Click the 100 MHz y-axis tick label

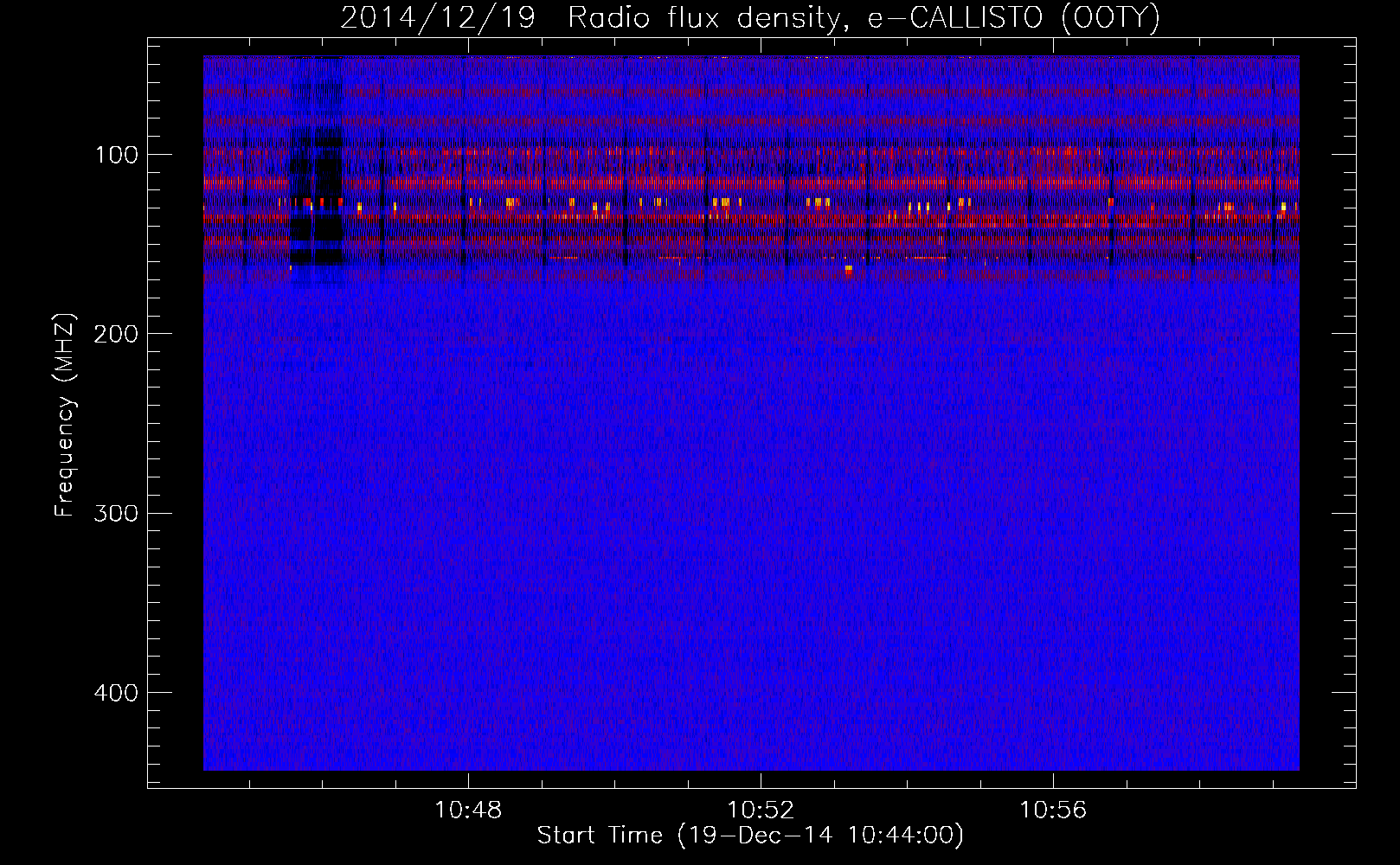(117, 156)
